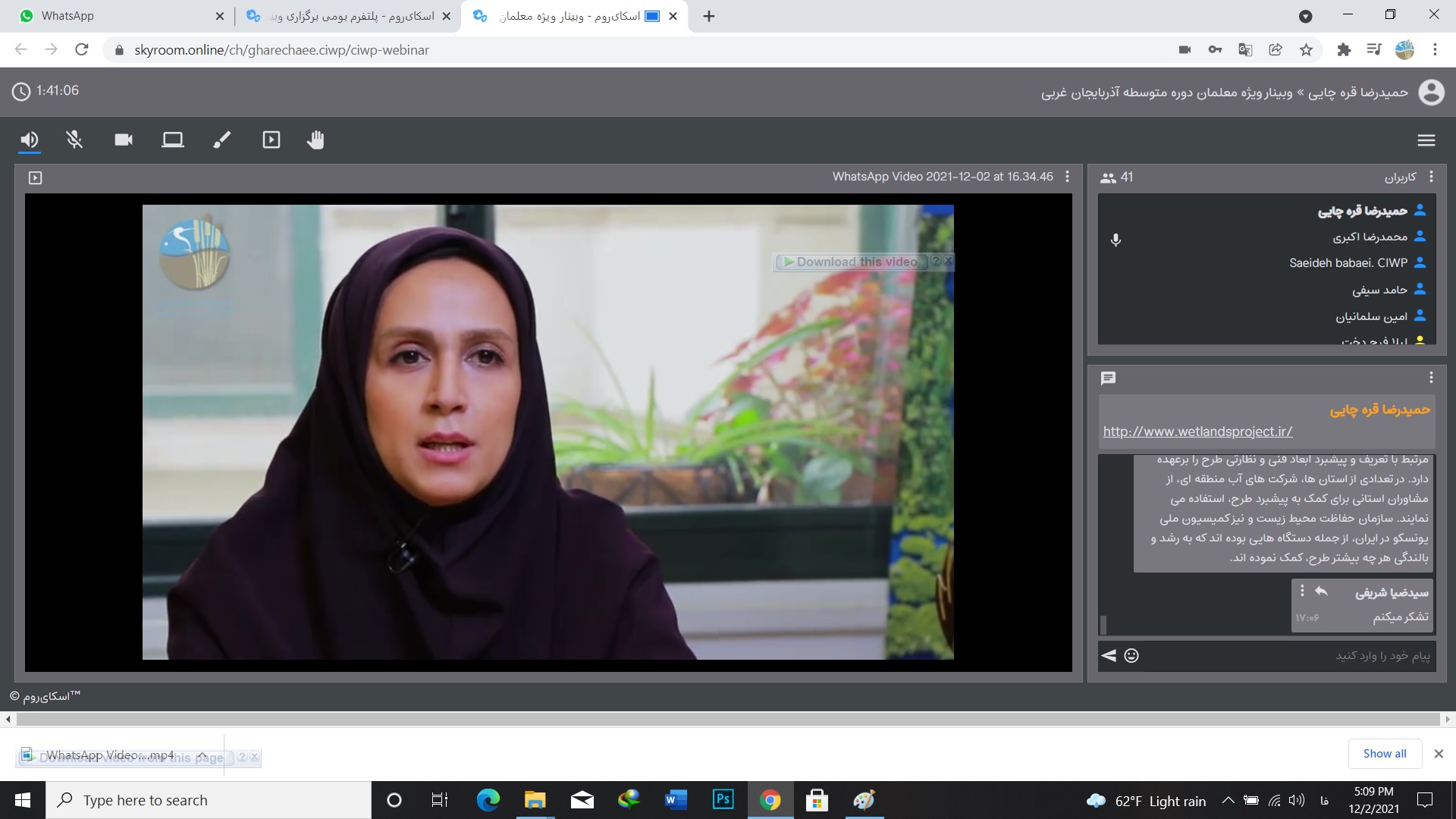Close the Download this video overlay
This screenshot has width=1456, height=819.
(948, 261)
